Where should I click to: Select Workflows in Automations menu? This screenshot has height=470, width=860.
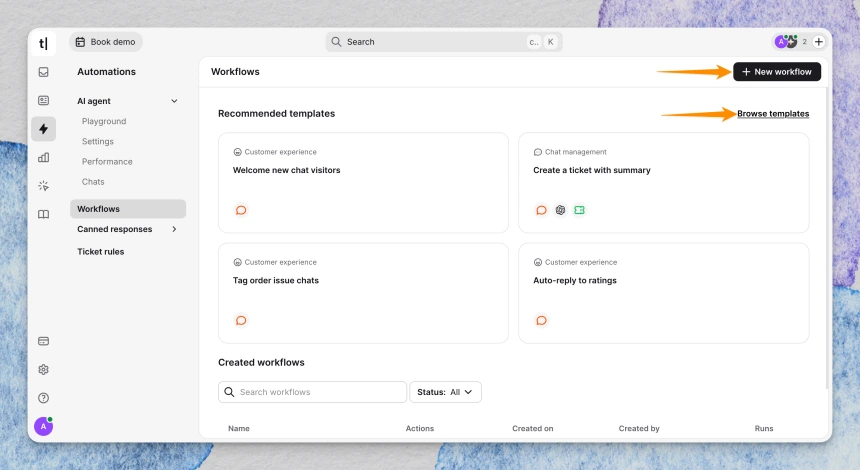tap(128, 209)
